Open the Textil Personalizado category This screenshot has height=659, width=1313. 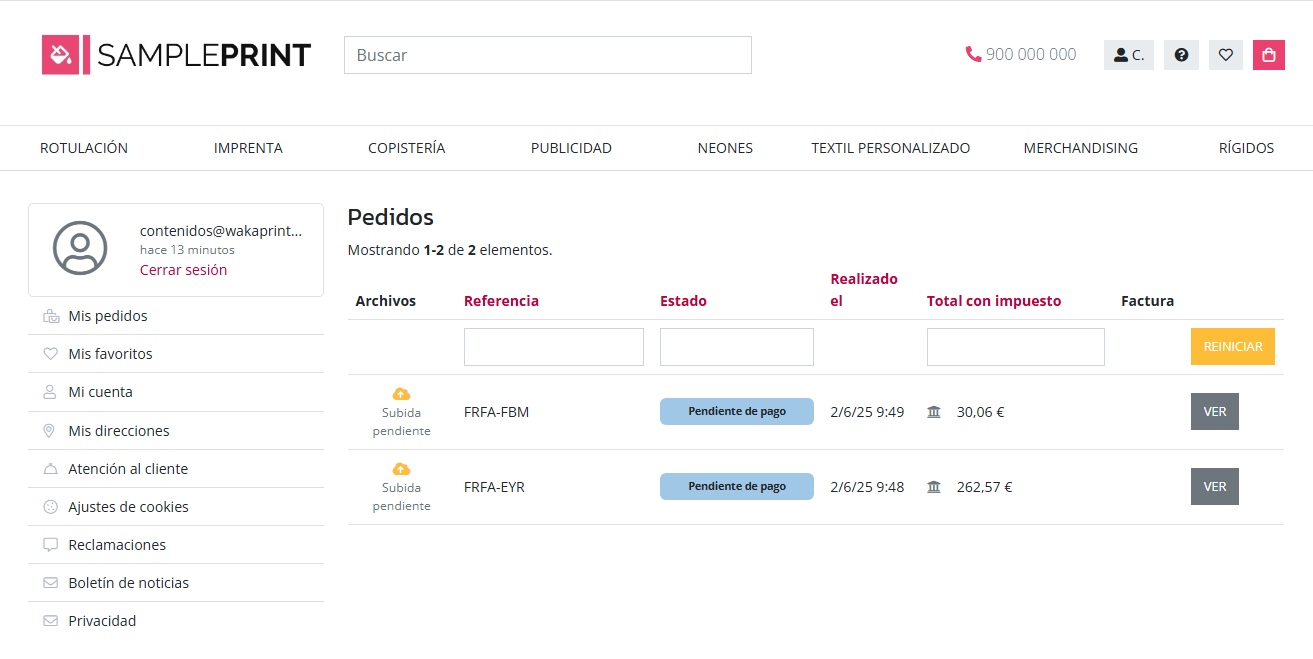point(890,148)
